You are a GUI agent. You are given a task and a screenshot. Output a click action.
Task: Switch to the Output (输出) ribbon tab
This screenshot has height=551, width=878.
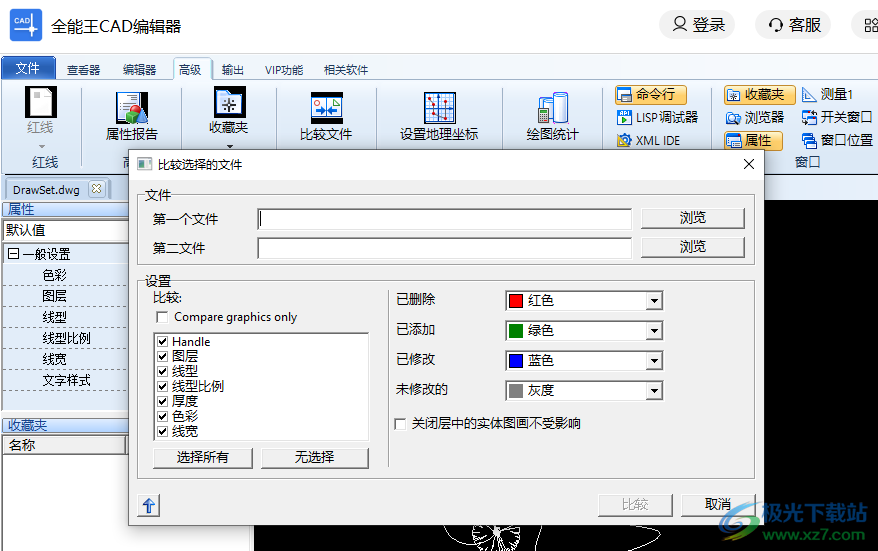coord(232,69)
